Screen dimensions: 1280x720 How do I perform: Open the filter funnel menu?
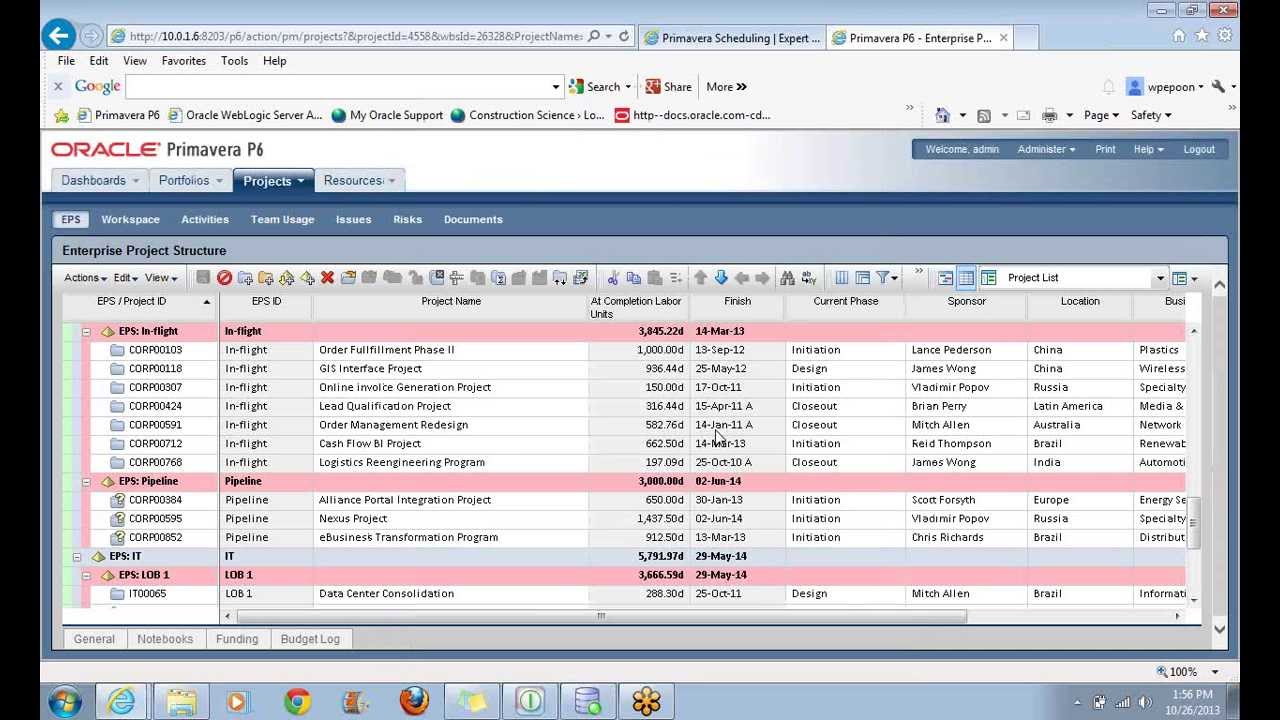tap(886, 278)
